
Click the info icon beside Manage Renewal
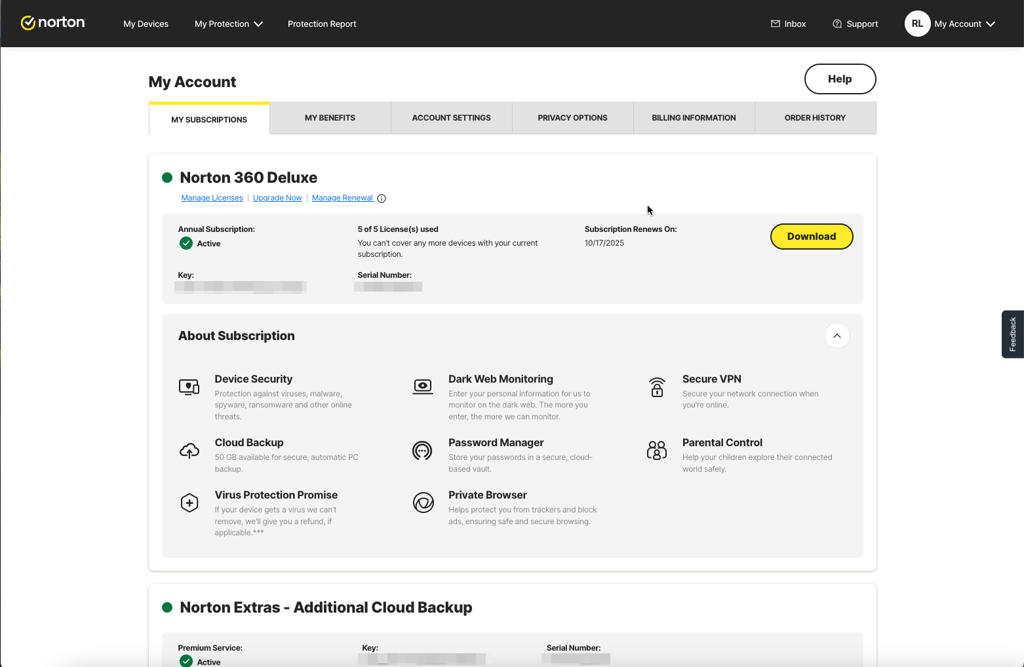coord(381,199)
